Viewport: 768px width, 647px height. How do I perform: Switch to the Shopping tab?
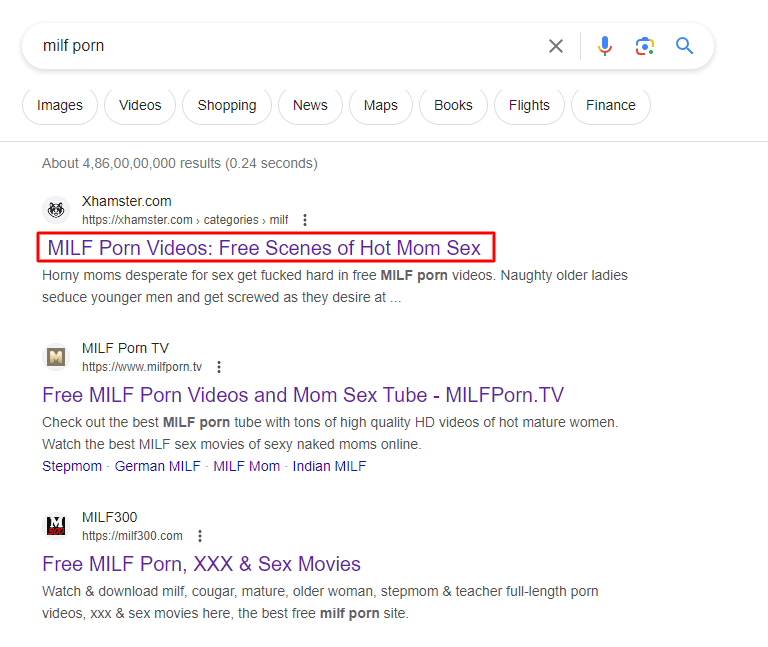[227, 105]
